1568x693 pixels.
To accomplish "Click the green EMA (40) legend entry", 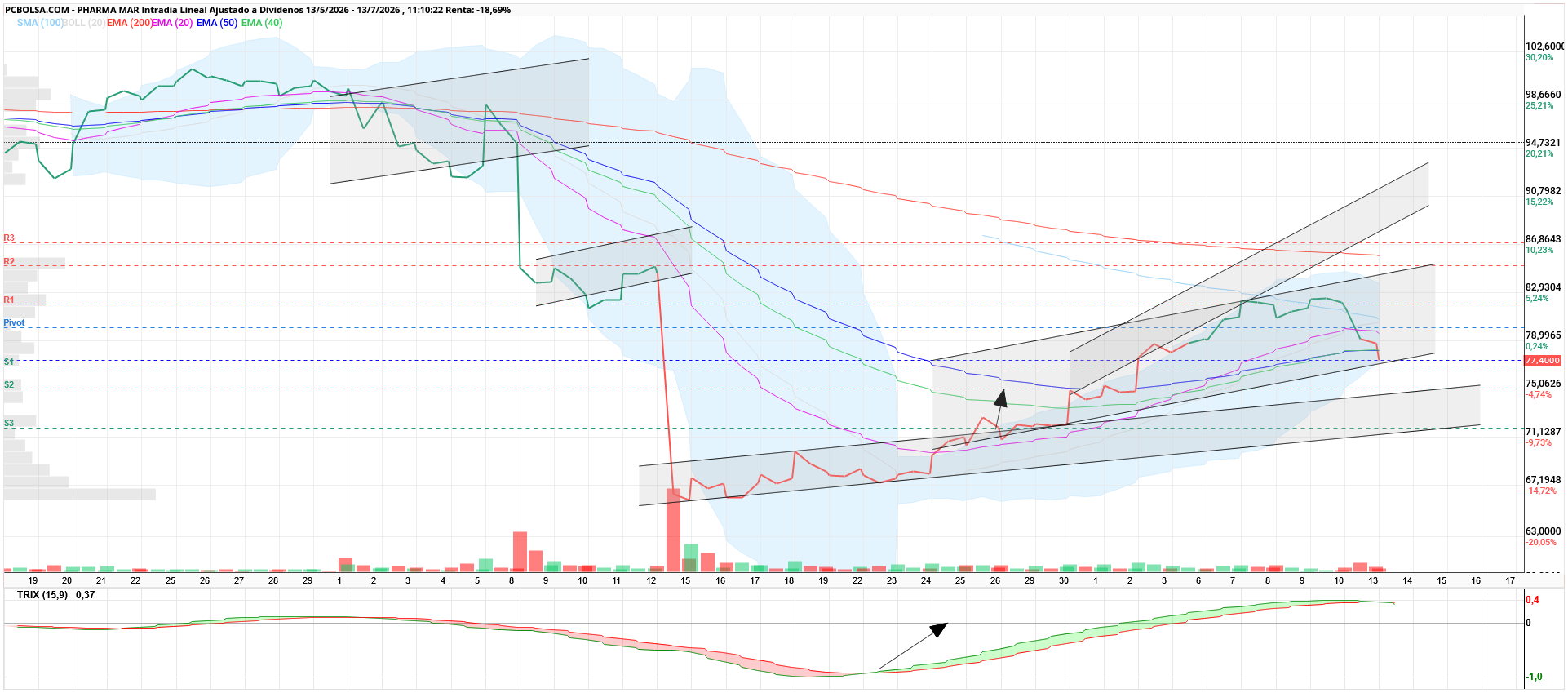I will coord(262,23).
